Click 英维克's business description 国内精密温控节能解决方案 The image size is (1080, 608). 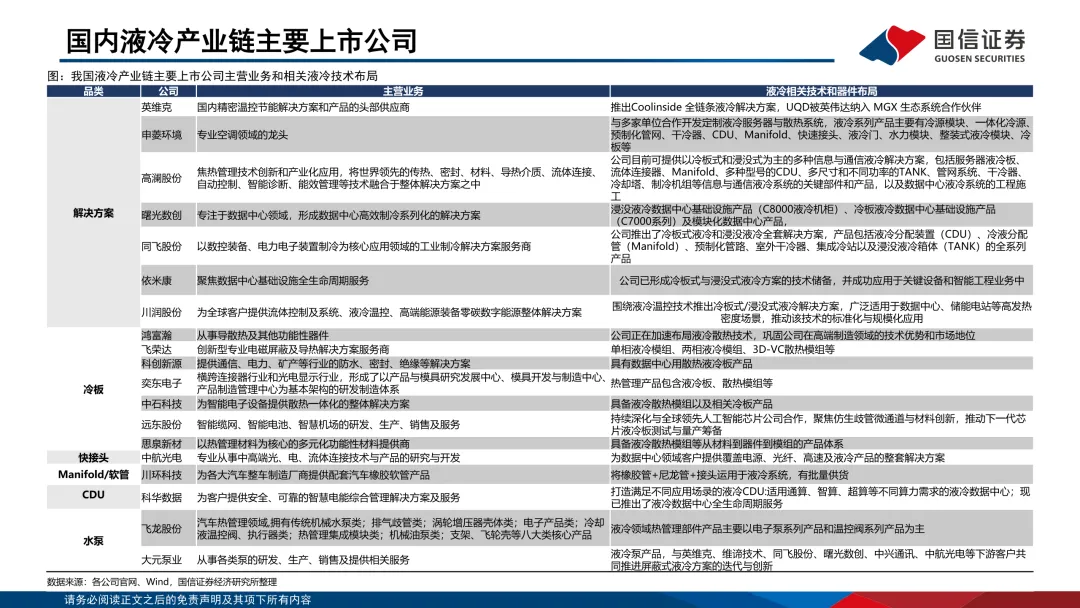303,107
